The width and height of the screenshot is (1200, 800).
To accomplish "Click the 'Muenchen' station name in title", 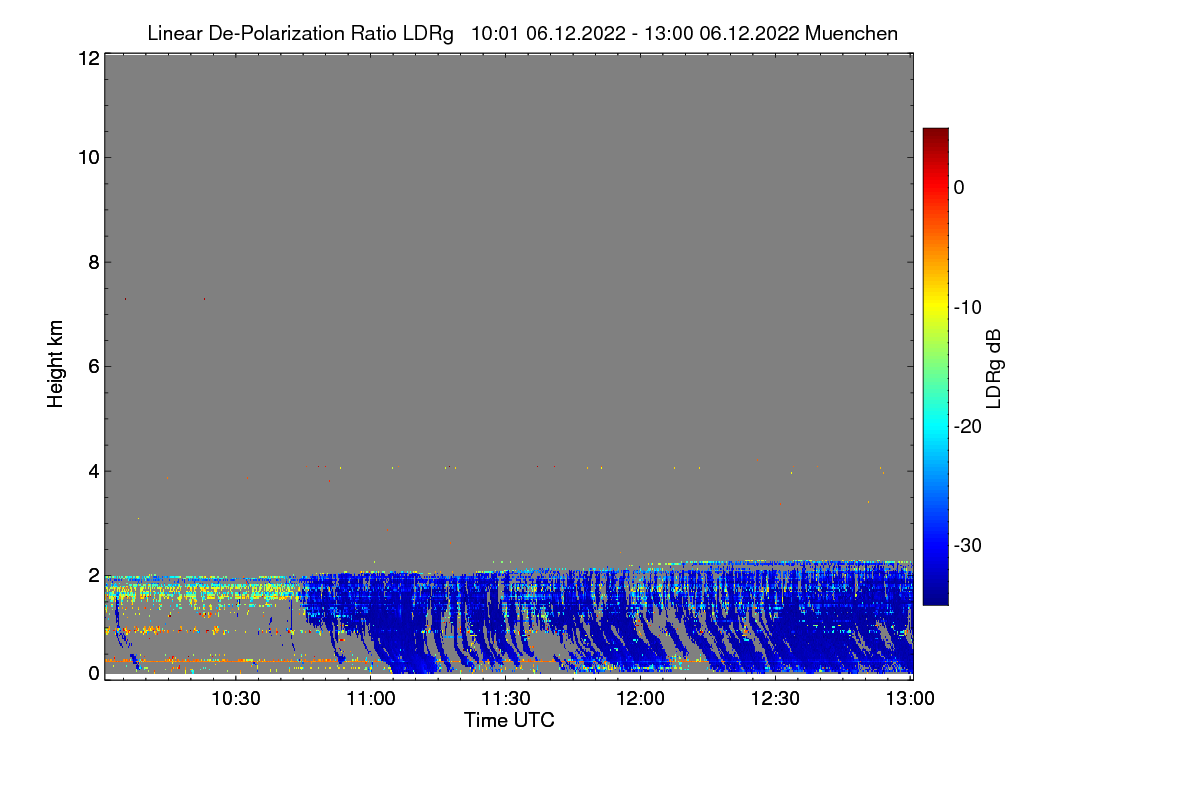I will 851,34.
